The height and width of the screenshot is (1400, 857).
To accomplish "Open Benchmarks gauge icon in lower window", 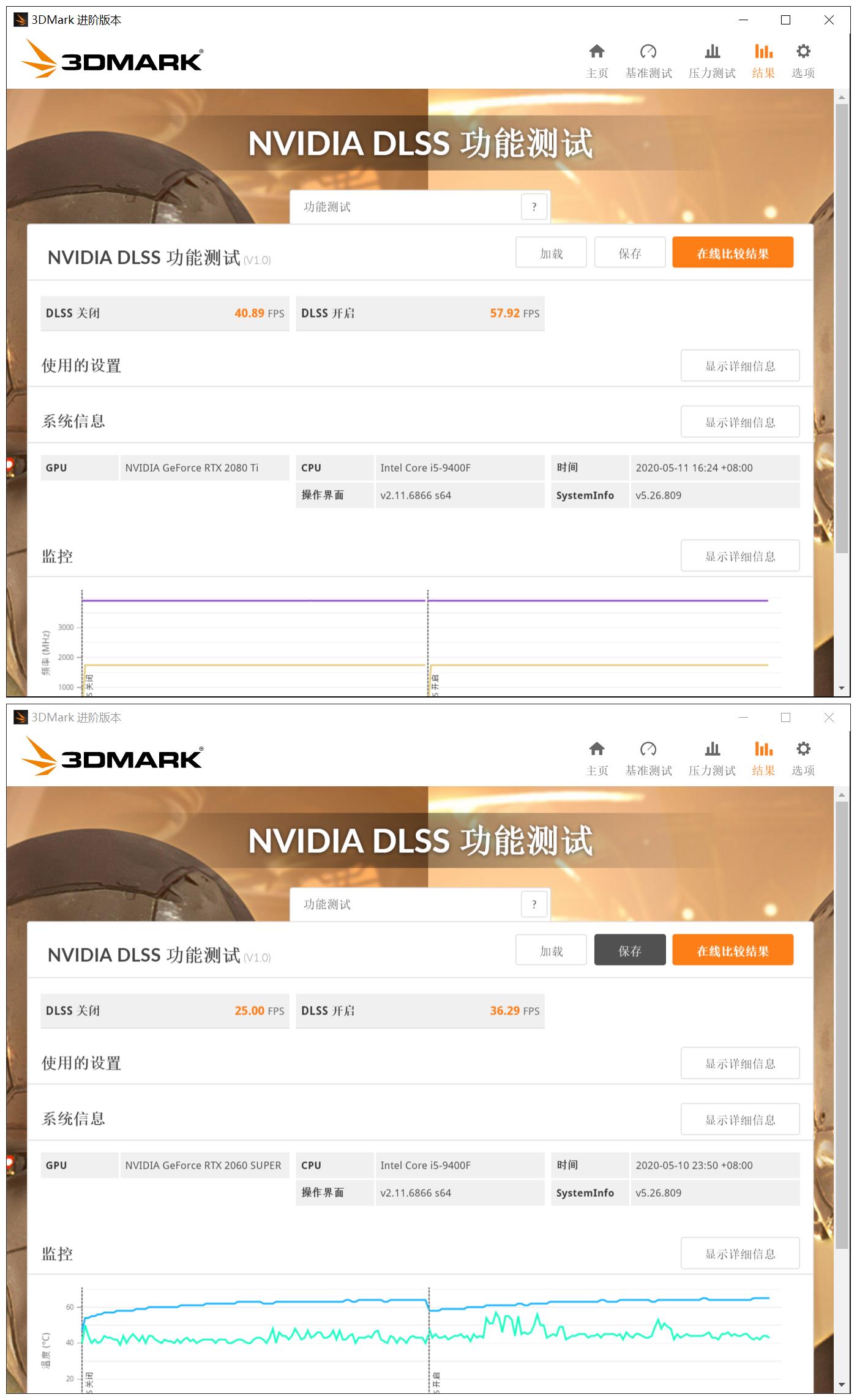I will coord(648,748).
